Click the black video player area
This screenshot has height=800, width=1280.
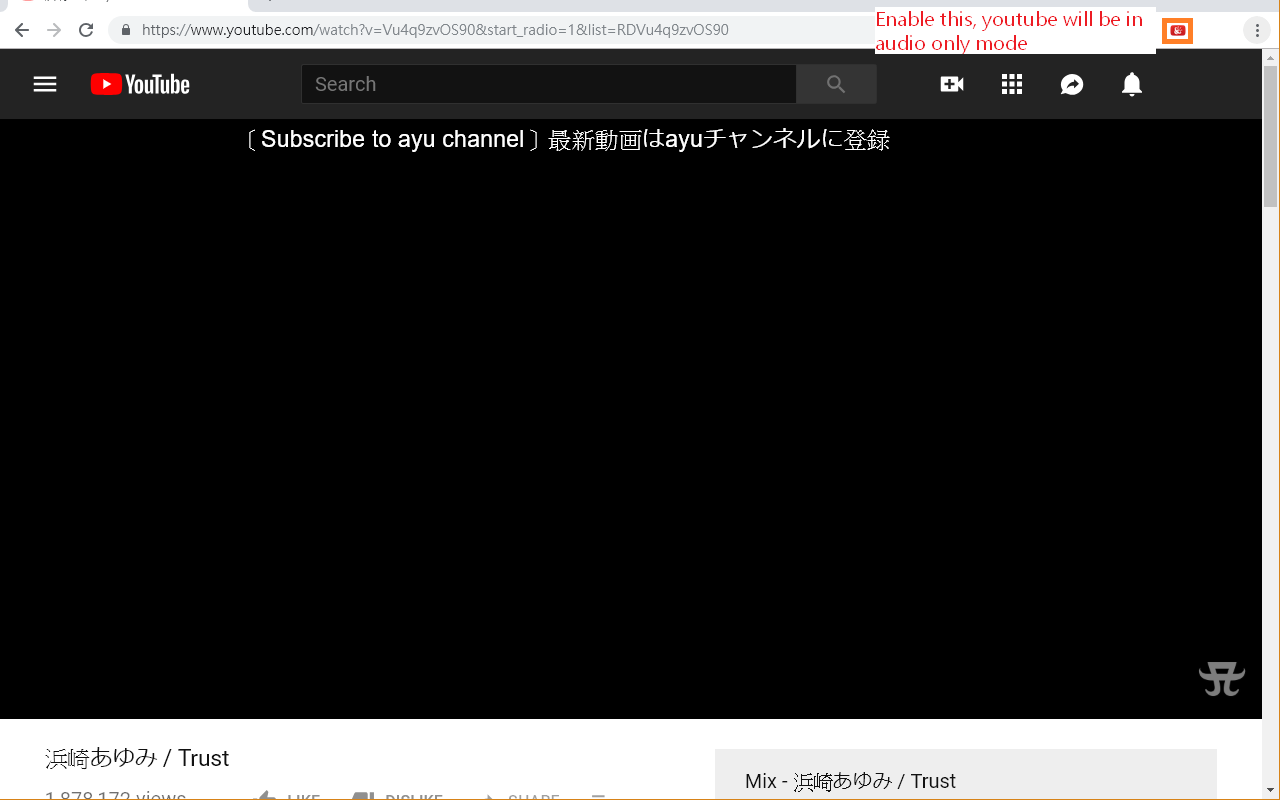pos(631,419)
